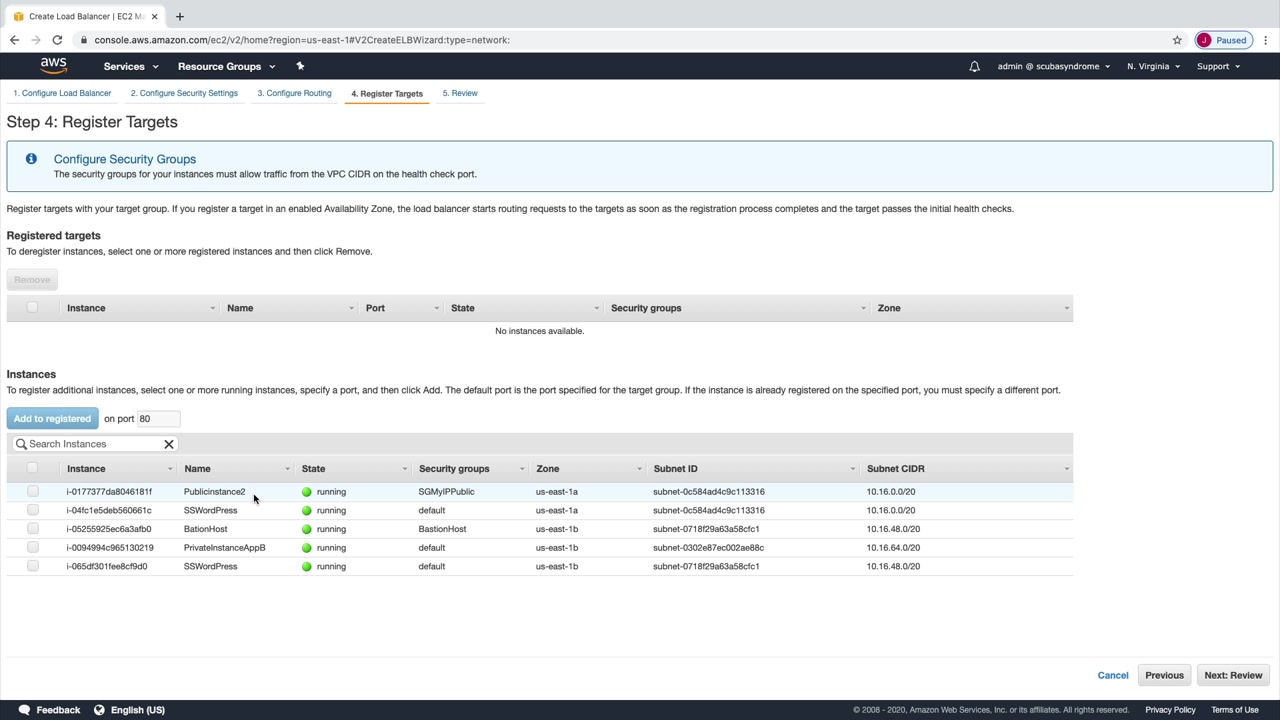Open the admin @ scubasyndrome account menu
This screenshot has width=1280, height=720.
pyautogui.click(x=1055, y=67)
